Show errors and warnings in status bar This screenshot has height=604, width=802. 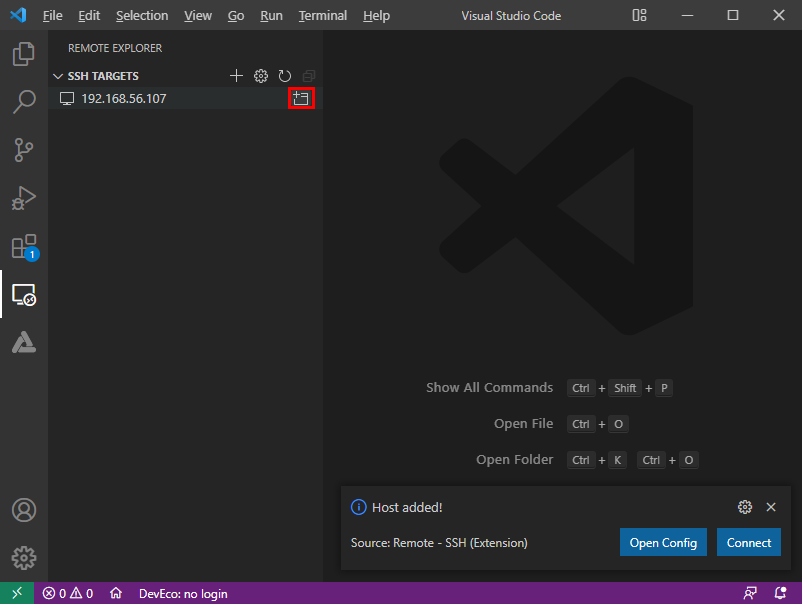[68, 593]
